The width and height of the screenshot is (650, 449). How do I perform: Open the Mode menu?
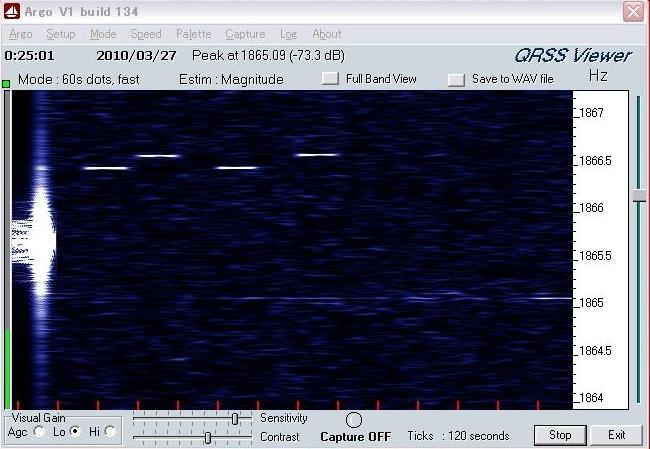pos(103,34)
